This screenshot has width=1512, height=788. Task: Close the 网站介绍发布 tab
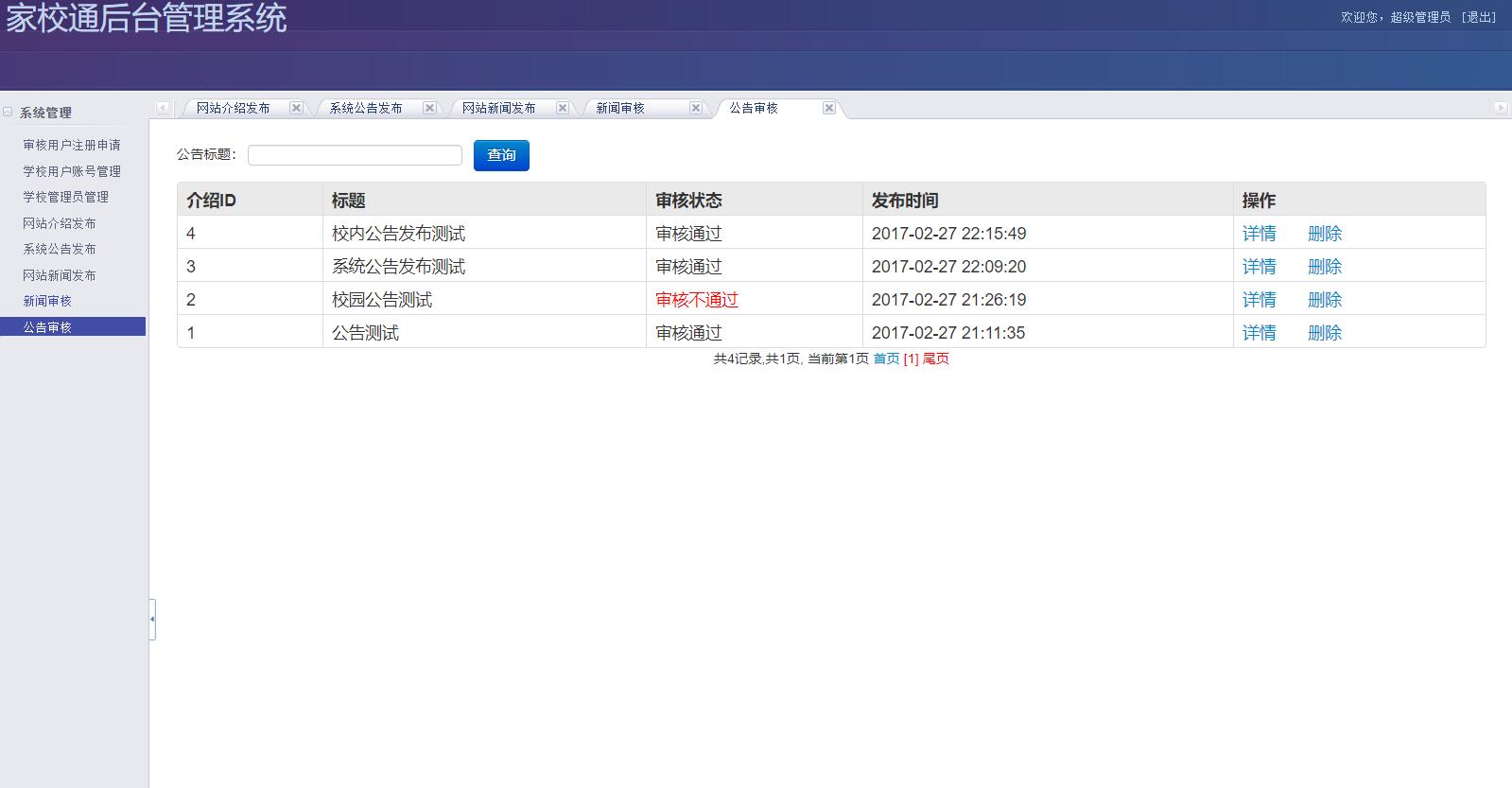tap(296, 108)
